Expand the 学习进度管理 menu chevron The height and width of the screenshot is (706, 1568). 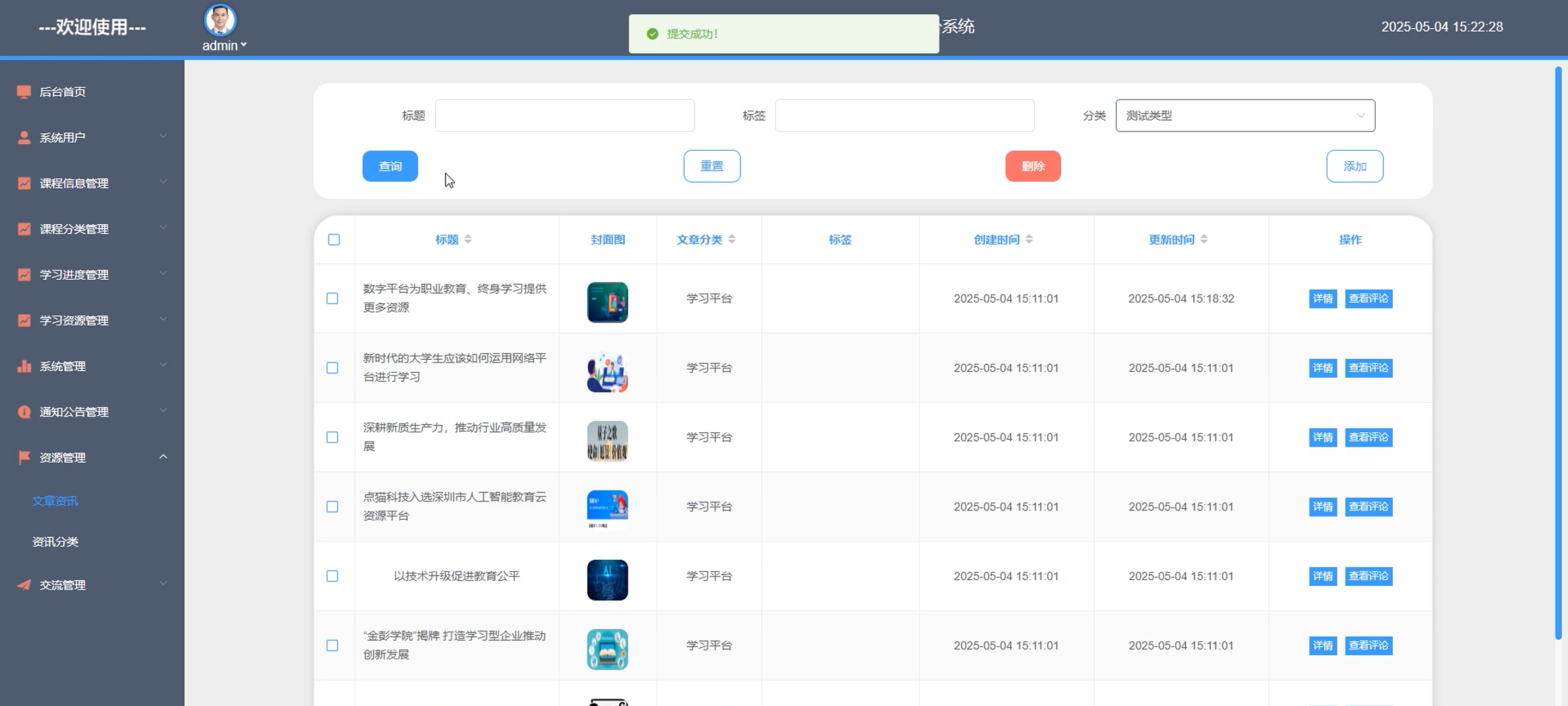point(163,273)
